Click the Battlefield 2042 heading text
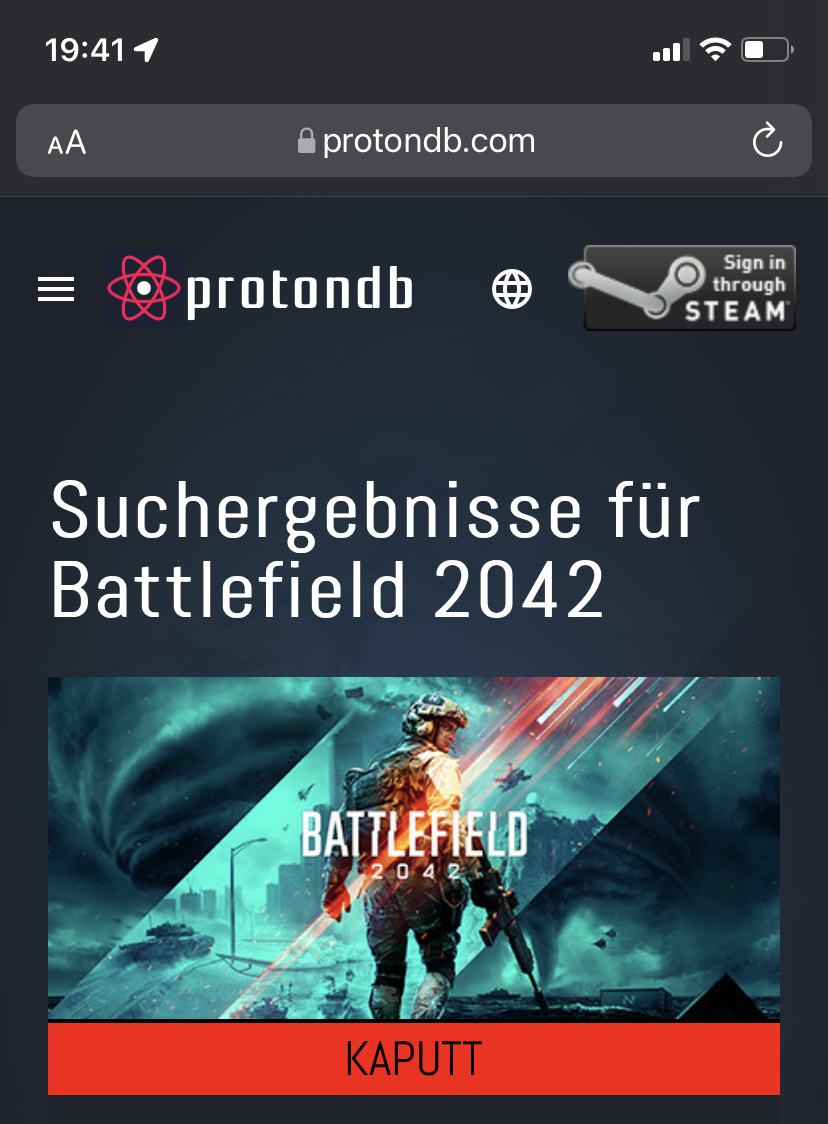 327,589
